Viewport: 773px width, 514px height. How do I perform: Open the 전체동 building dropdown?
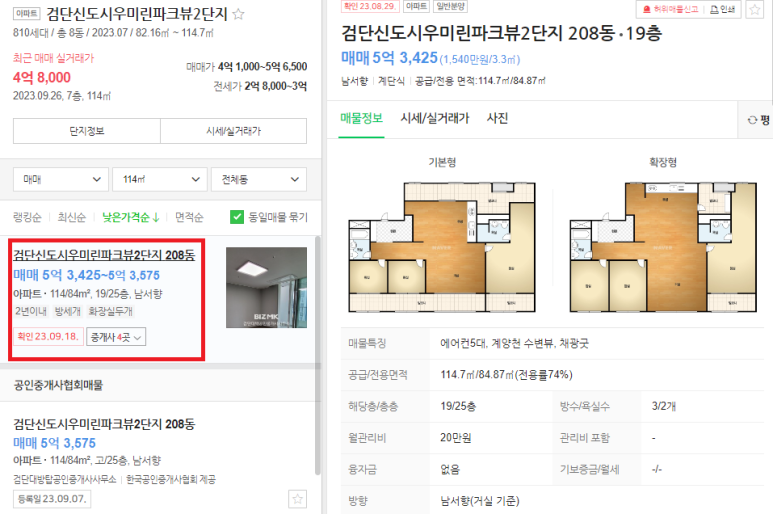point(259,179)
